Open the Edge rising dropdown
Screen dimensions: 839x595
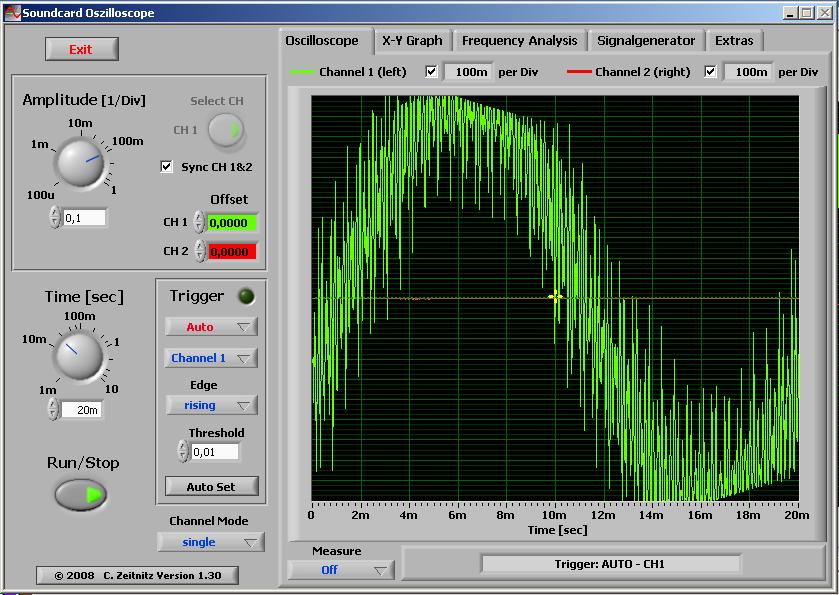point(211,405)
